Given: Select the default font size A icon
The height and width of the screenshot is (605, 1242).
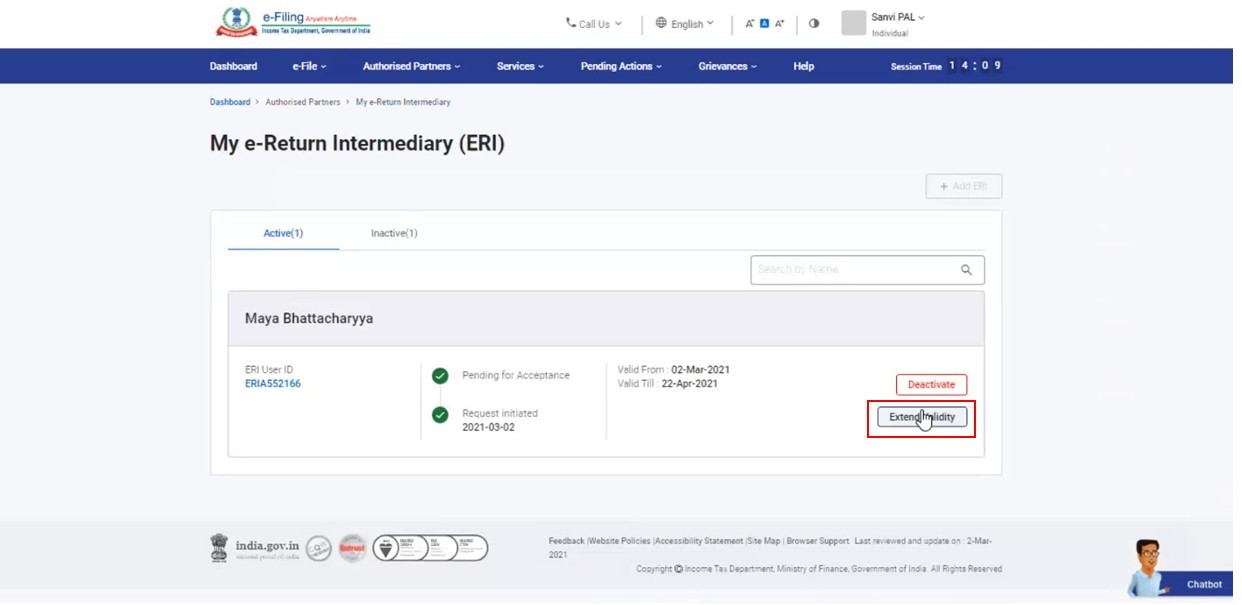Looking at the screenshot, I should (765, 24).
